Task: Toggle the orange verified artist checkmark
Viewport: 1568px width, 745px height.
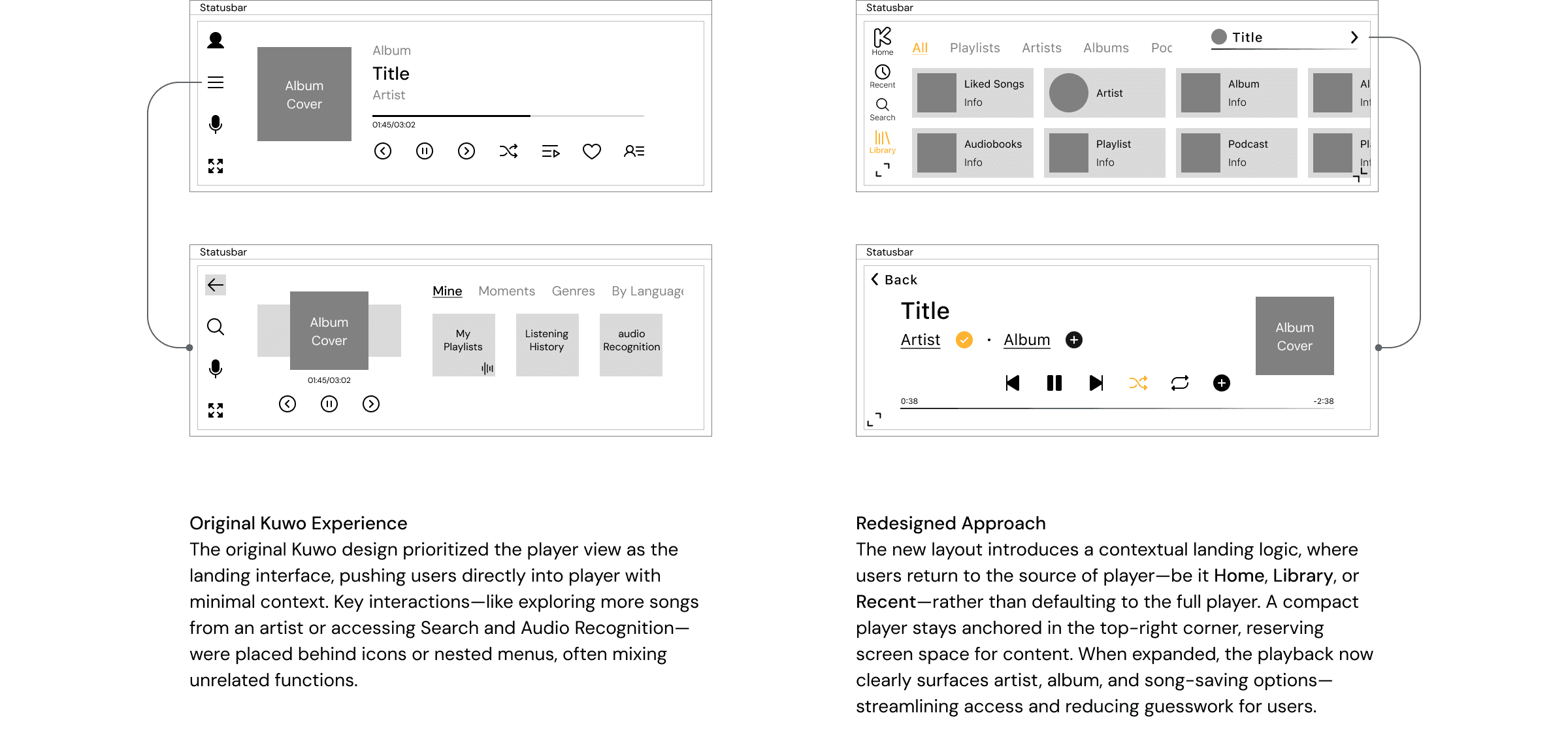Action: 964,340
